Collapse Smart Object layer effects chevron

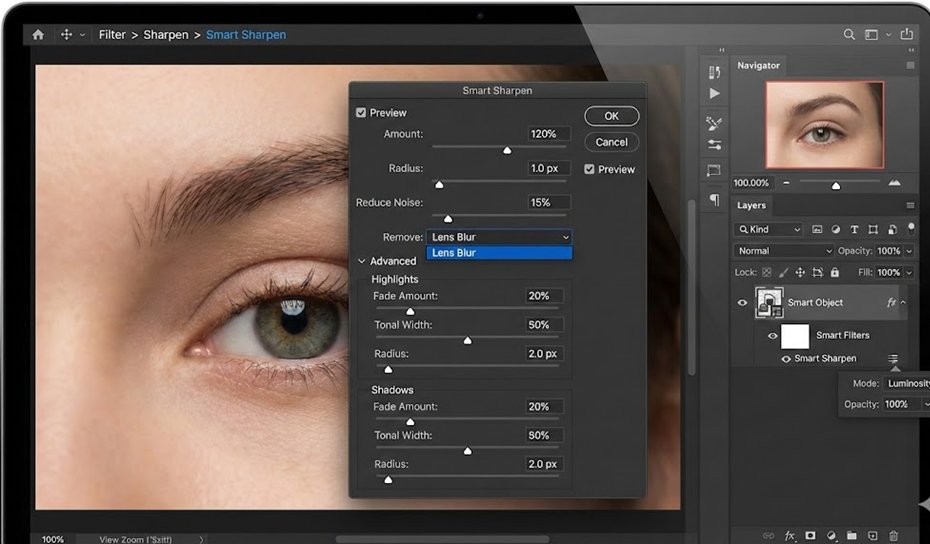click(x=903, y=303)
